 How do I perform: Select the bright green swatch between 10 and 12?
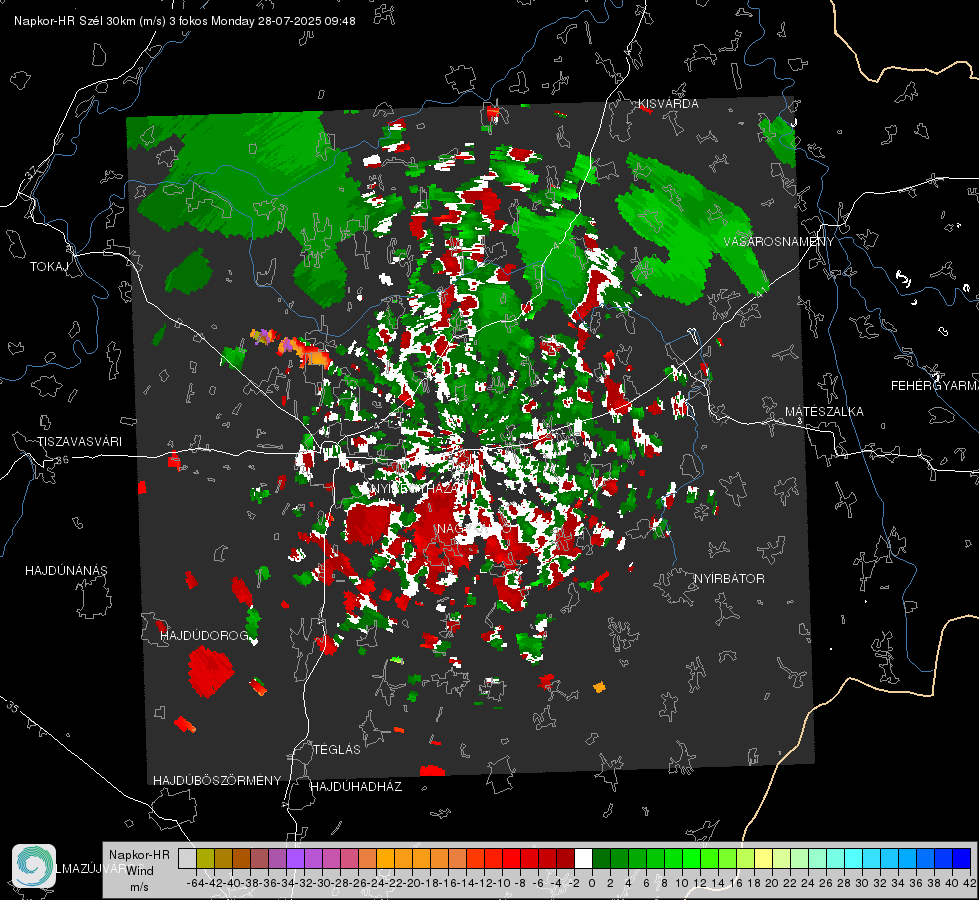pyautogui.click(x=691, y=858)
